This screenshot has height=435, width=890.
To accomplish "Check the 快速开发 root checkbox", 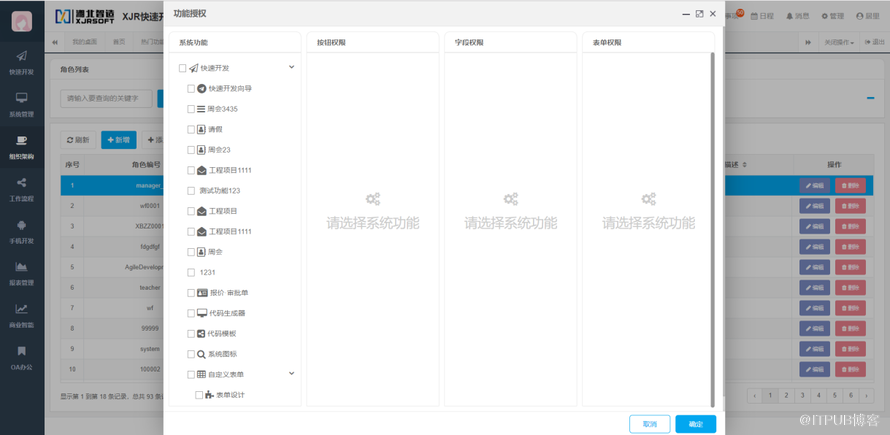I will point(183,68).
